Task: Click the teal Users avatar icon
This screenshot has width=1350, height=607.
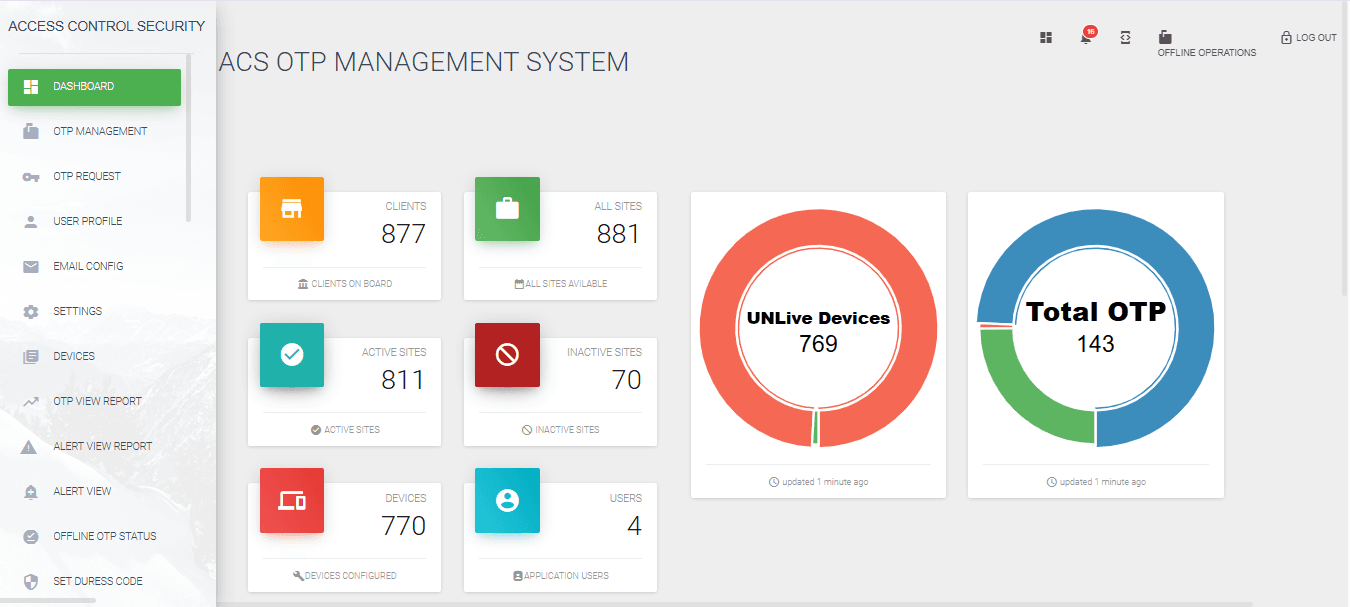Action: click(x=507, y=501)
